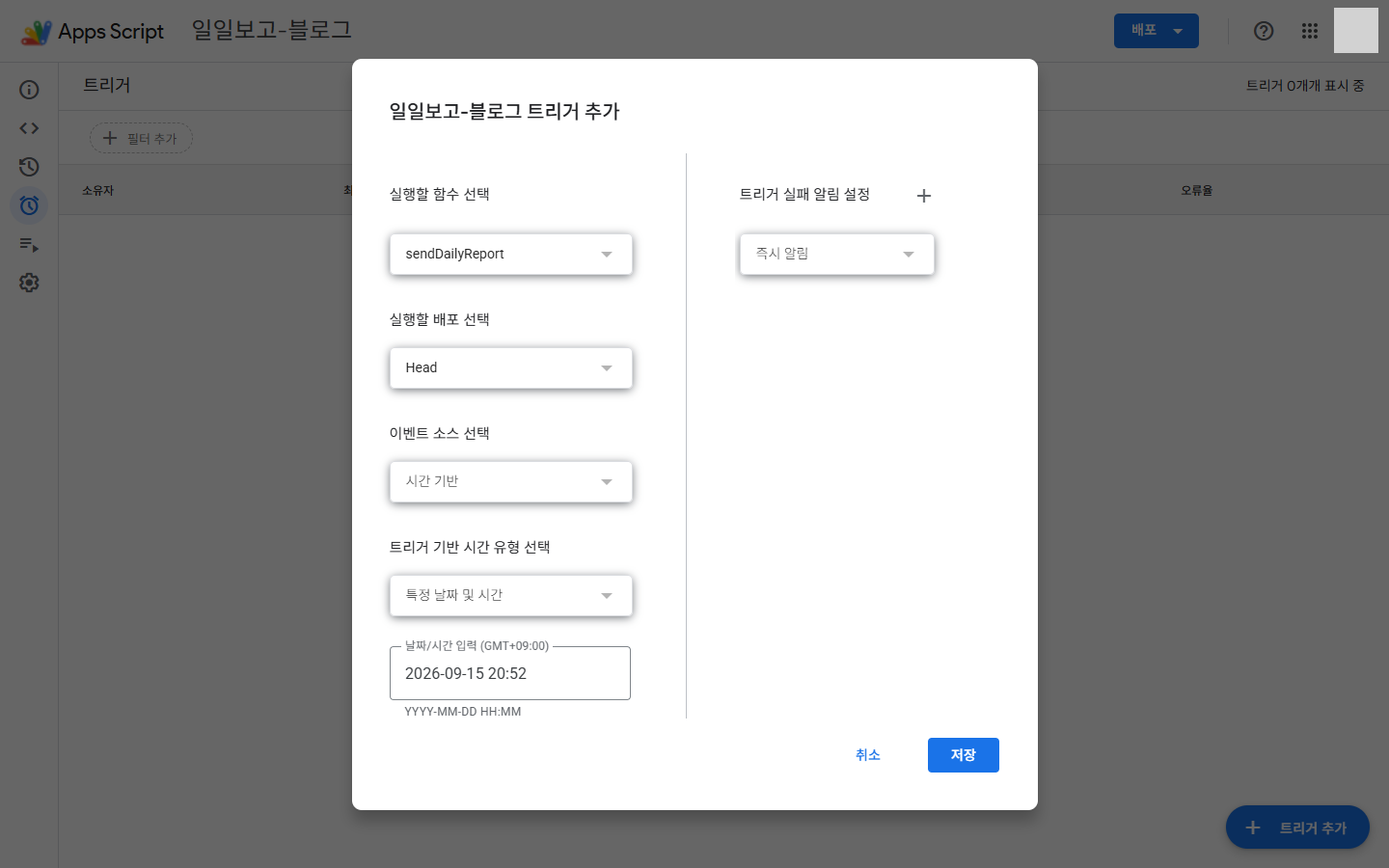Click the 실행할 함수 선택 label
The image size is (1389, 868).
(440, 195)
